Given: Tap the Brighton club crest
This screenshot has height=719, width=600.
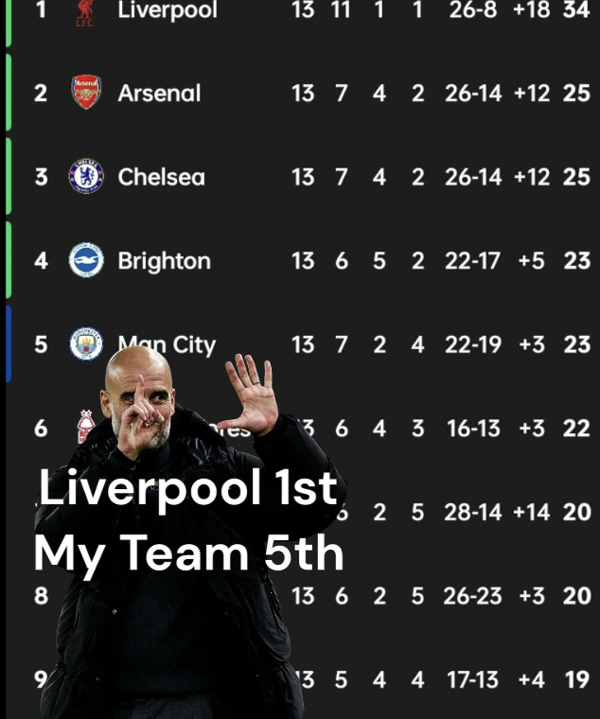Looking at the screenshot, I should (x=86, y=260).
